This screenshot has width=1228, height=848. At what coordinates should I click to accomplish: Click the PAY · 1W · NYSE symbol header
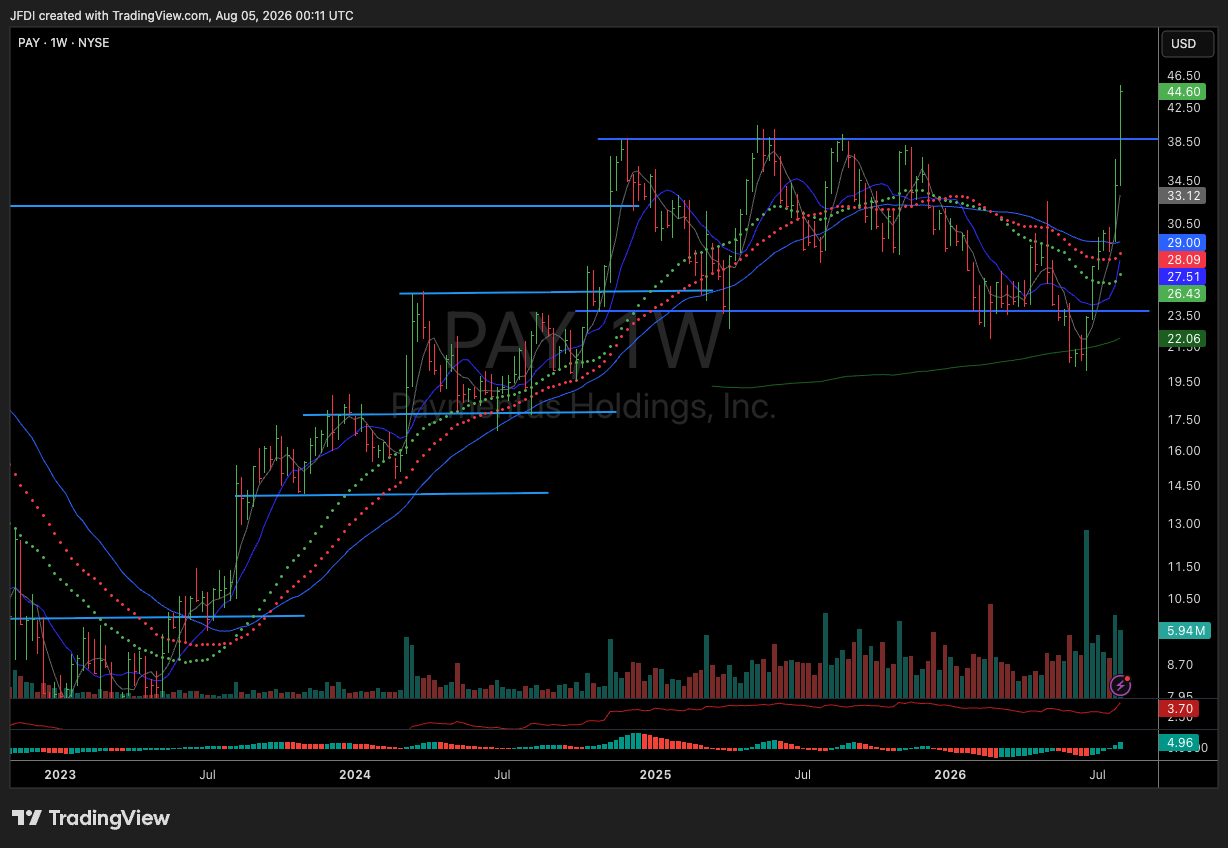click(64, 43)
